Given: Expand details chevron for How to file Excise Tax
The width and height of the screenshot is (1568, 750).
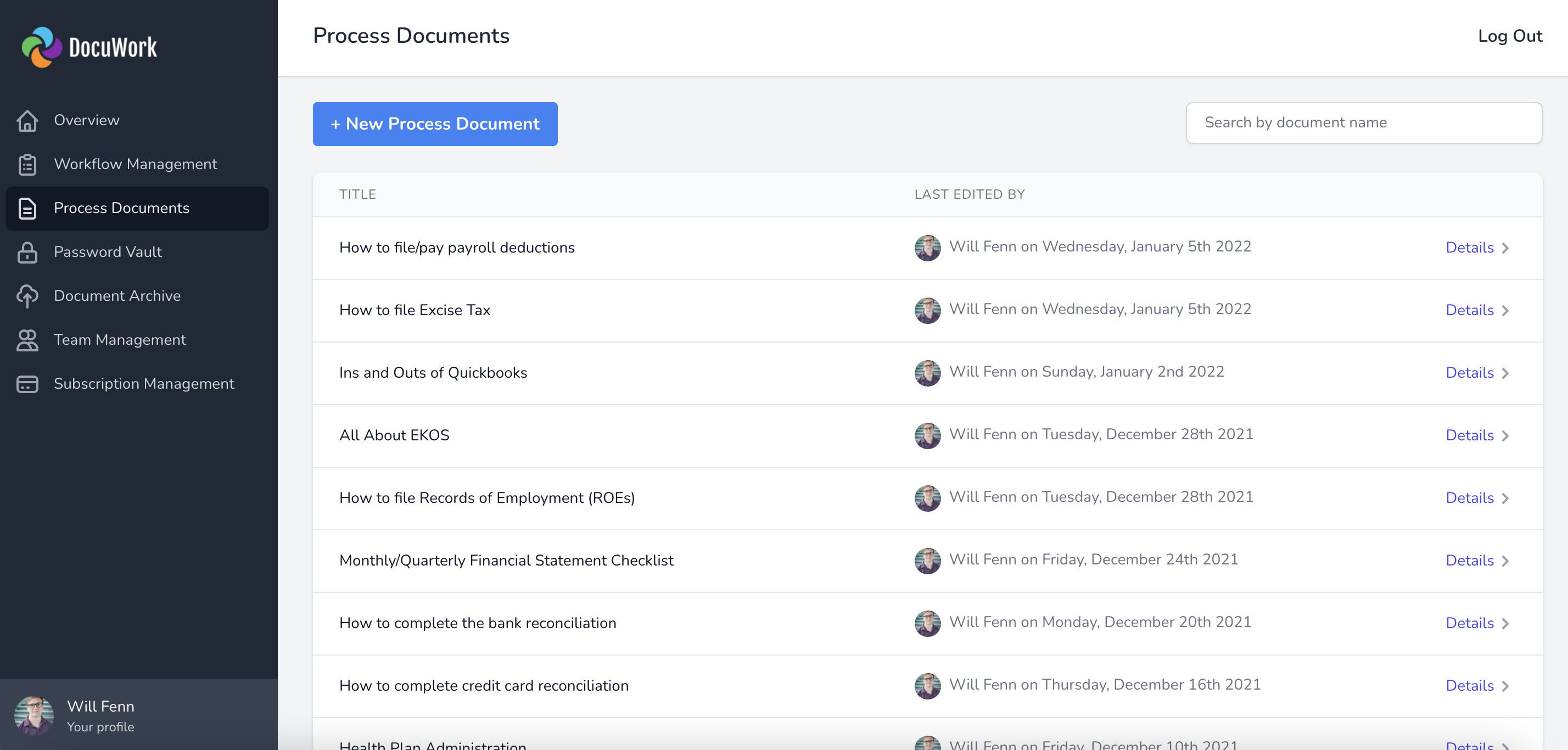Looking at the screenshot, I should [1506, 310].
